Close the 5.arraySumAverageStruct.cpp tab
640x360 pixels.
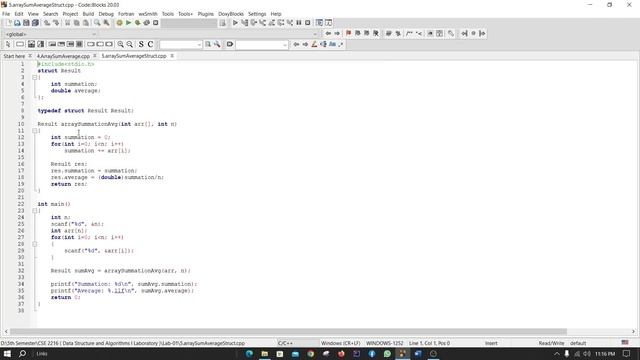point(172,56)
